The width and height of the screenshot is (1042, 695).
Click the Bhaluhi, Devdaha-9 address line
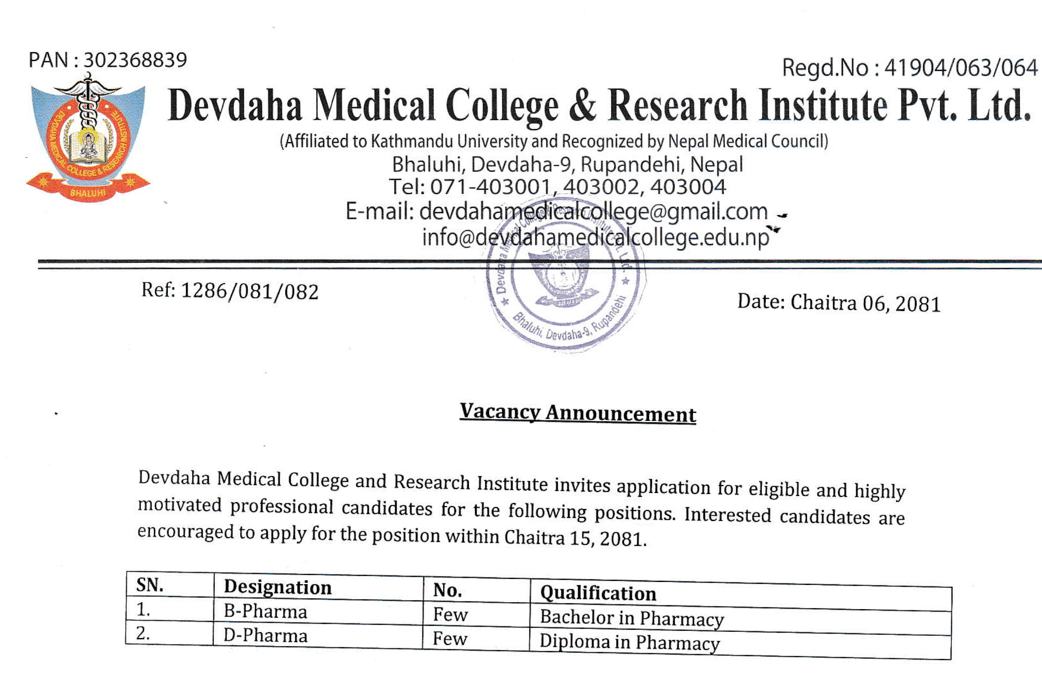567,163
